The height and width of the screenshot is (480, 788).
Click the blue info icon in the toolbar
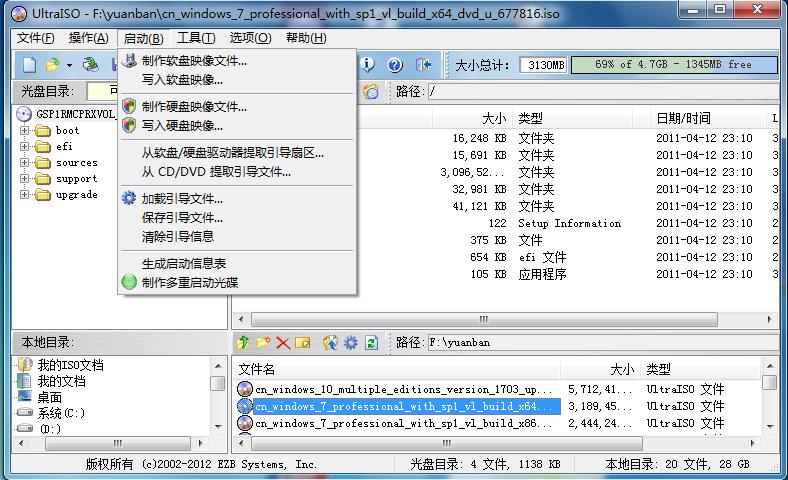[368, 64]
